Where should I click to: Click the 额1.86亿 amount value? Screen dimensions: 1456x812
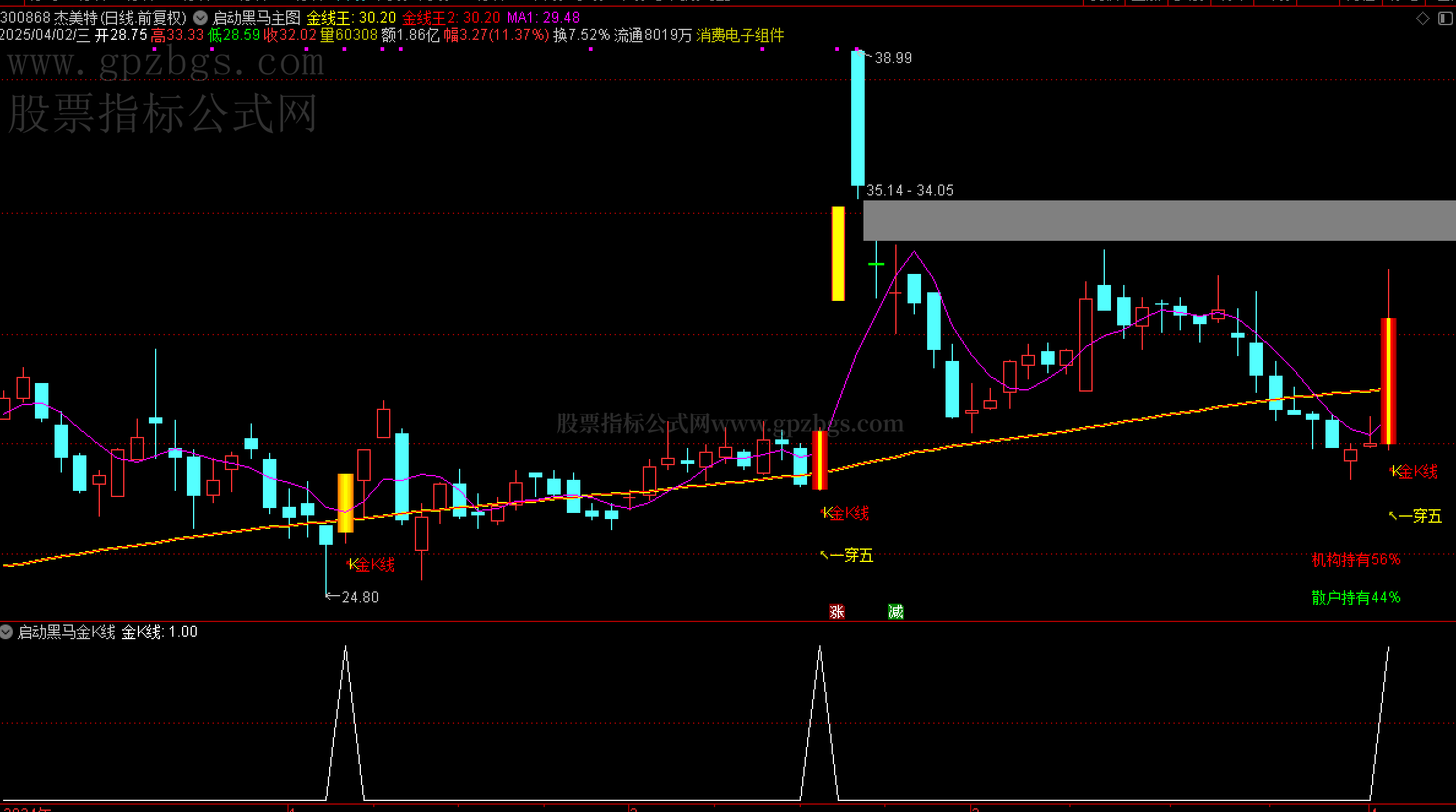[411, 36]
